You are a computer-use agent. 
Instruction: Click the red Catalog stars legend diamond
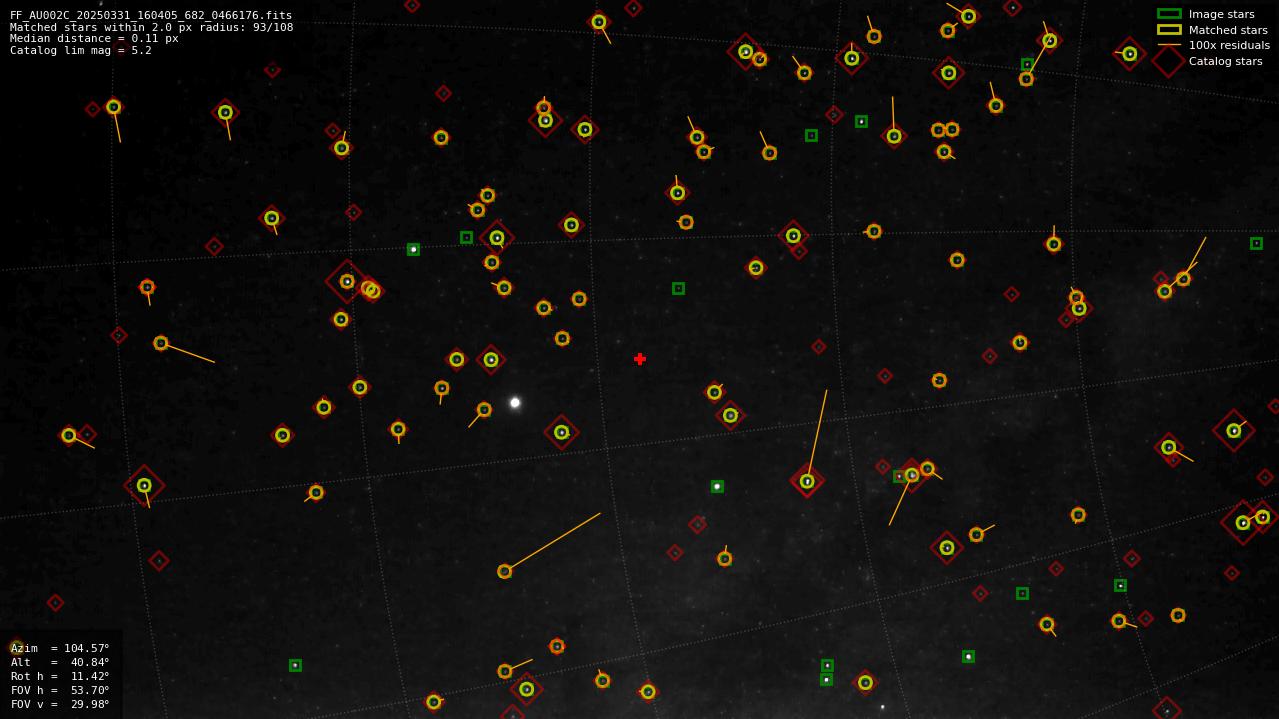[1169, 61]
